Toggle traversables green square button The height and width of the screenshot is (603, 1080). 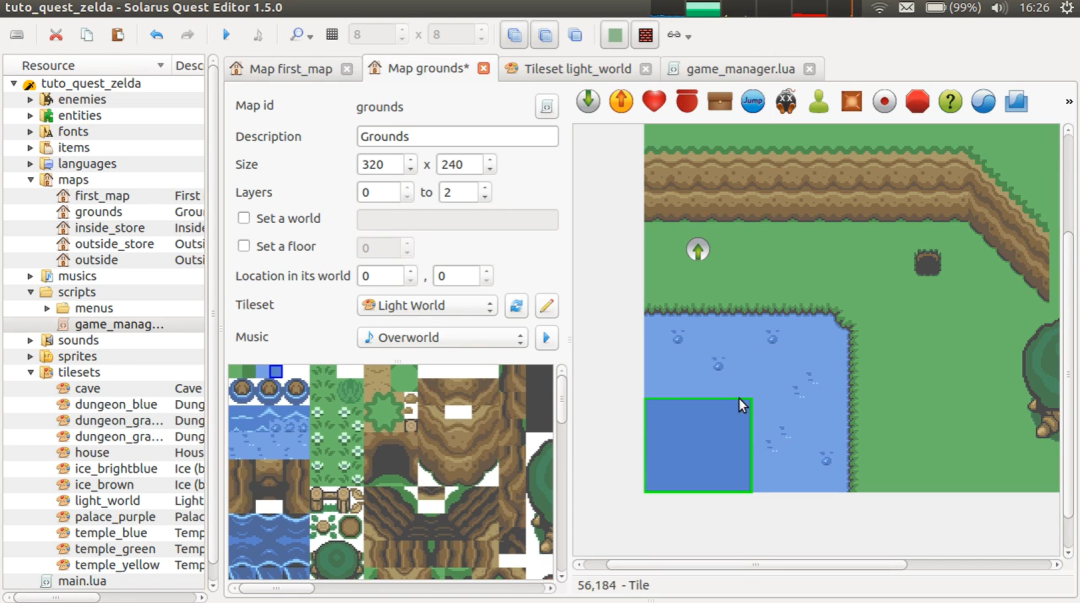coord(614,35)
